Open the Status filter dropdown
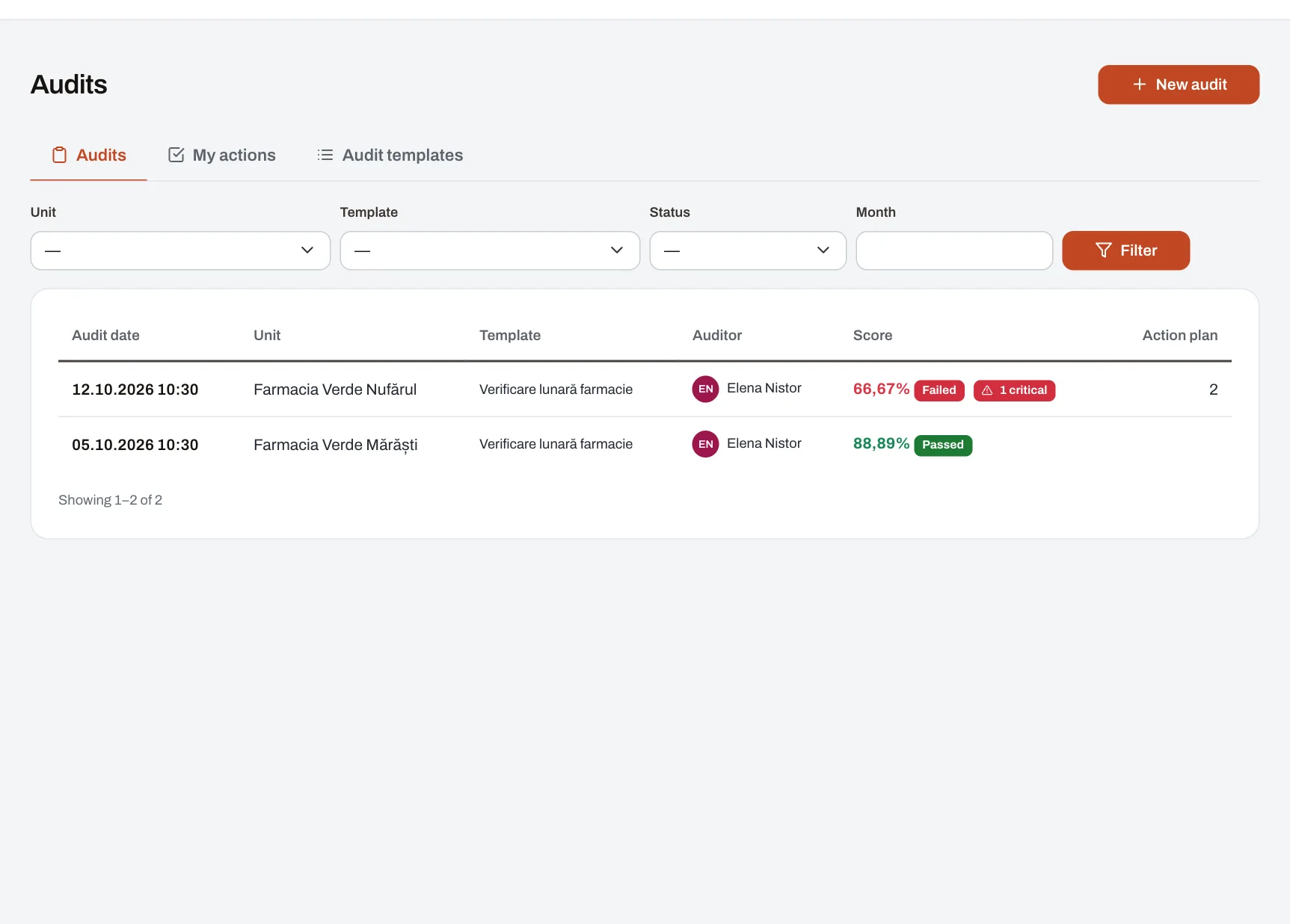This screenshot has height=924, width=1290. pos(748,250)
